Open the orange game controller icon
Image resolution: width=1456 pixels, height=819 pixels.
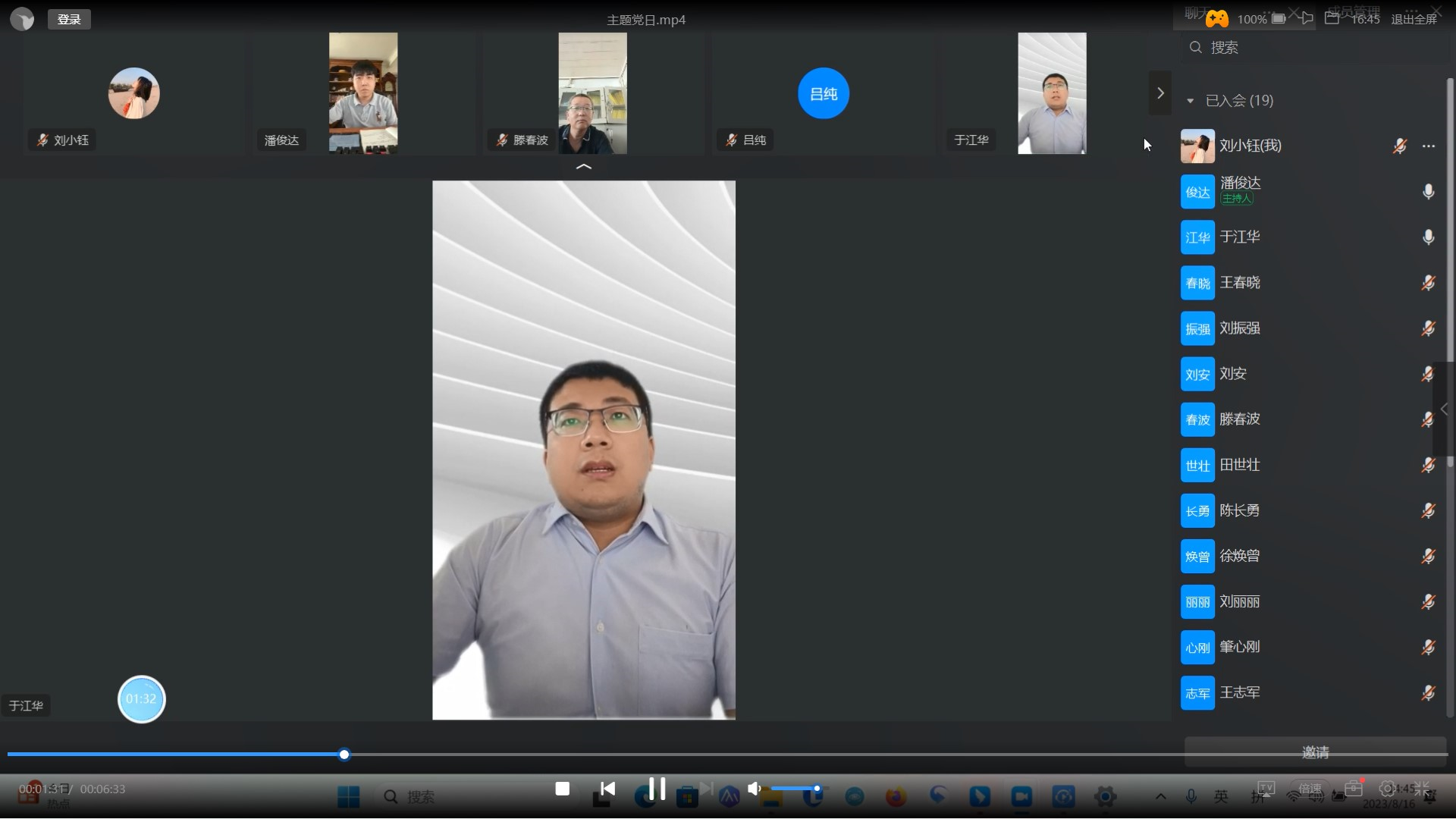[1216, 19]
